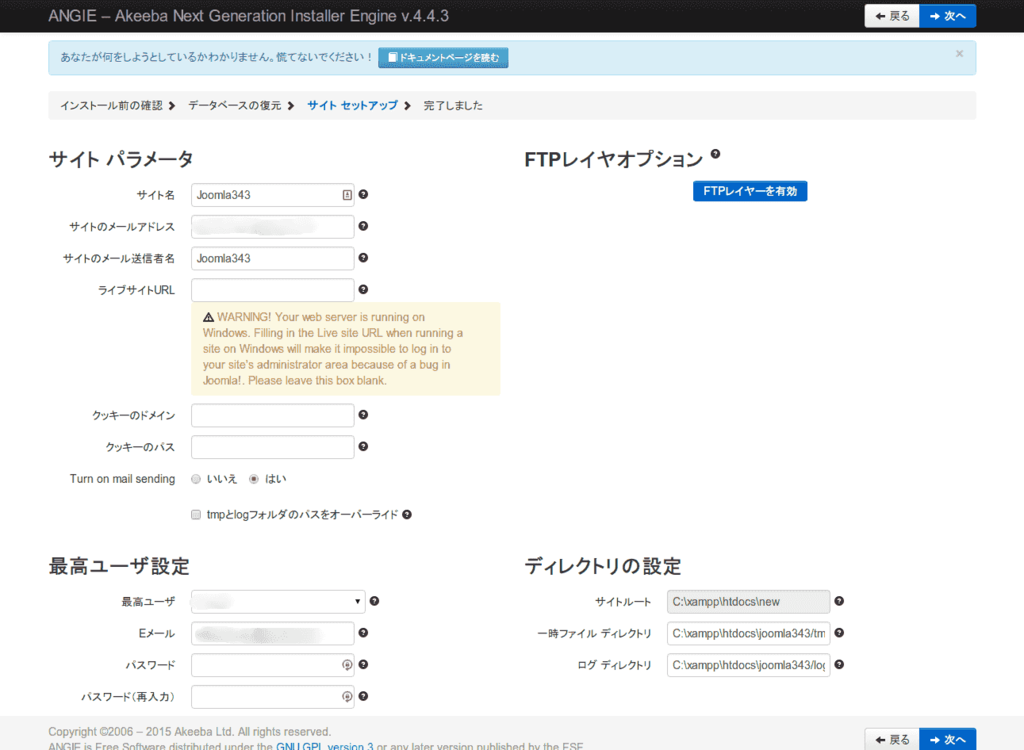Screen dimensions: 1024x750
Task: Click the top 次へ button
Action: click(947, 16)
